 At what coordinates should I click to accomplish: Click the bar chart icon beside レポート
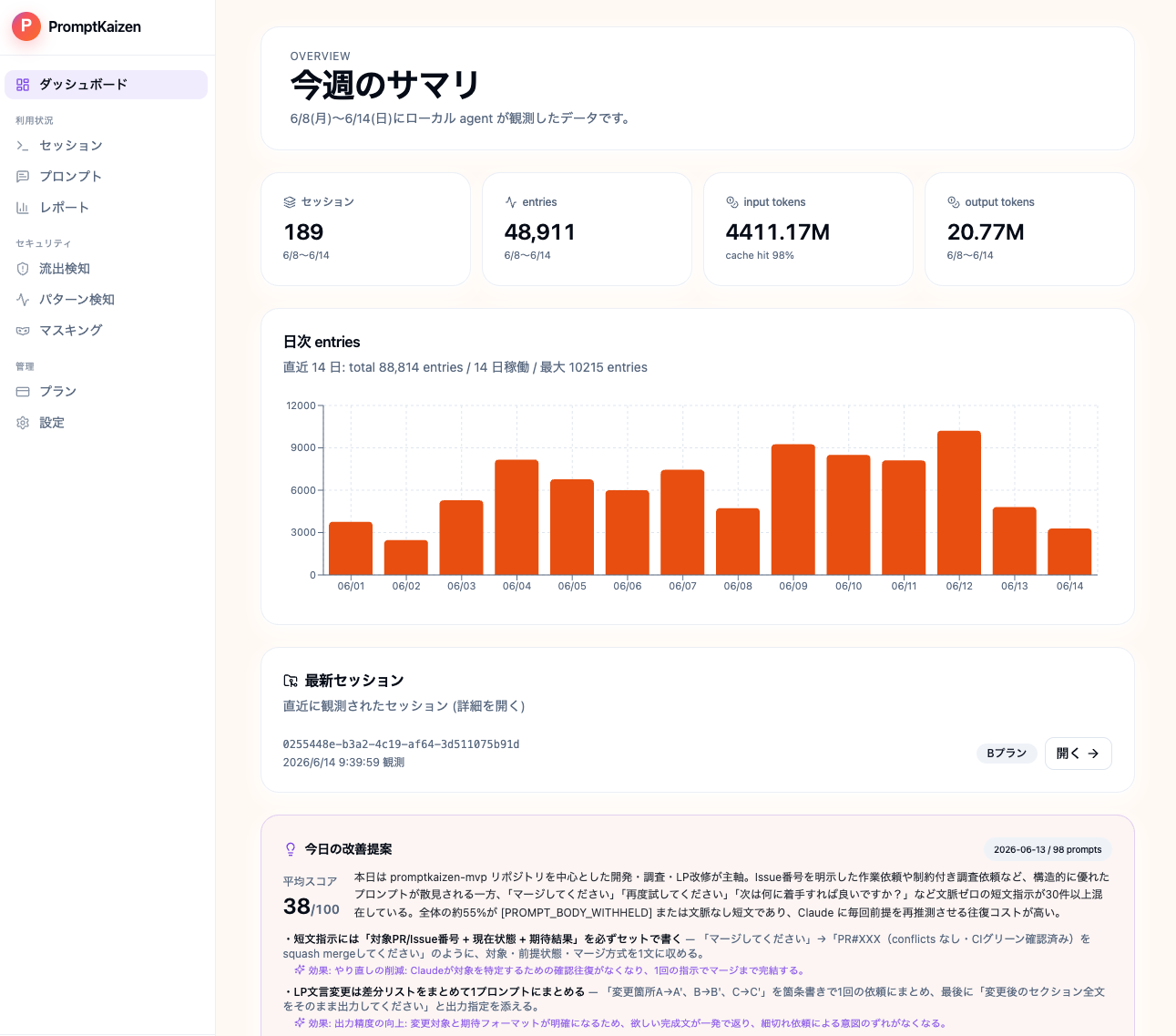[x=23, y=208]
